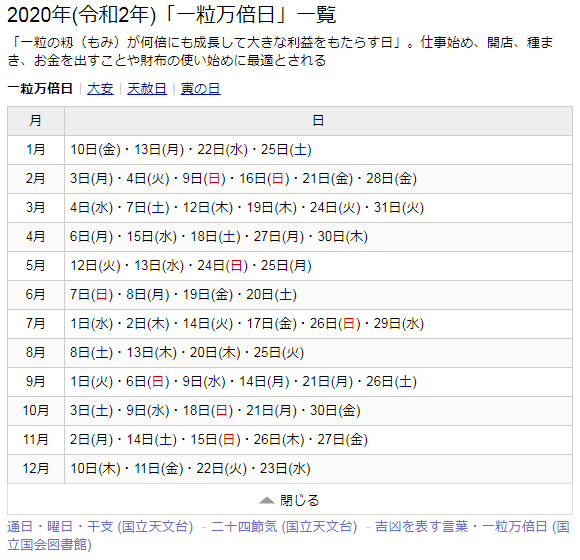Click the page title 2020年 一粒万倍日 一覧
This screenshot has height=560, width=580.
(x=172, y=15)
